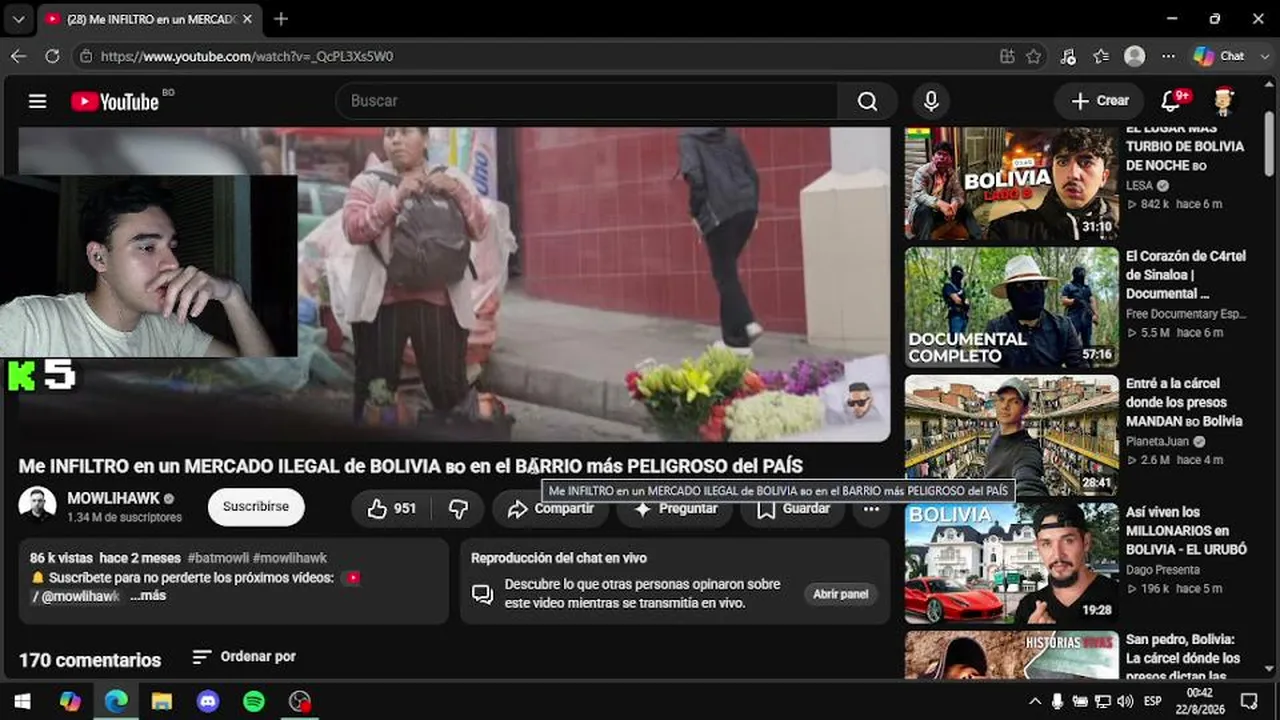Screen dimensions: 1280x720
Task: Click the Preguntar ask button
Action: click(676, 508)
